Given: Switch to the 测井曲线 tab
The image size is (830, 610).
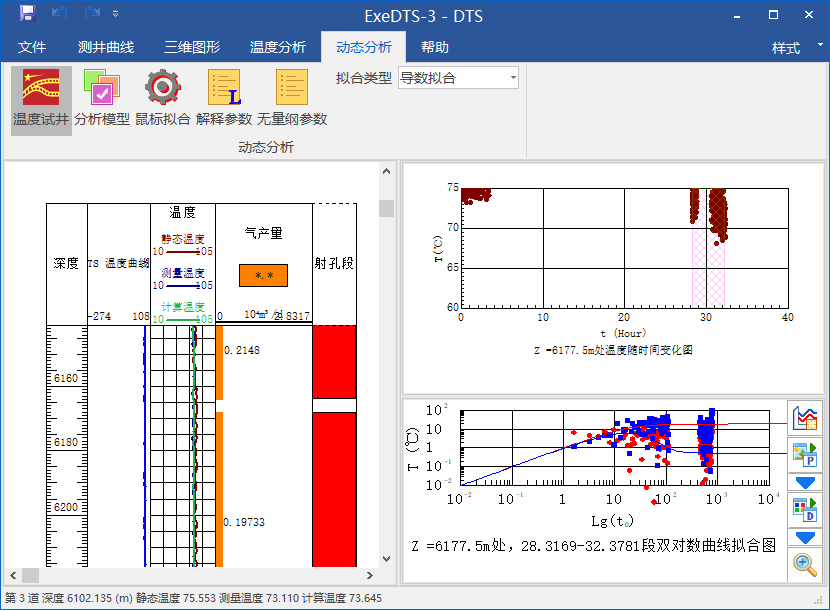Looking at the screenshot, I should [106, 47].
